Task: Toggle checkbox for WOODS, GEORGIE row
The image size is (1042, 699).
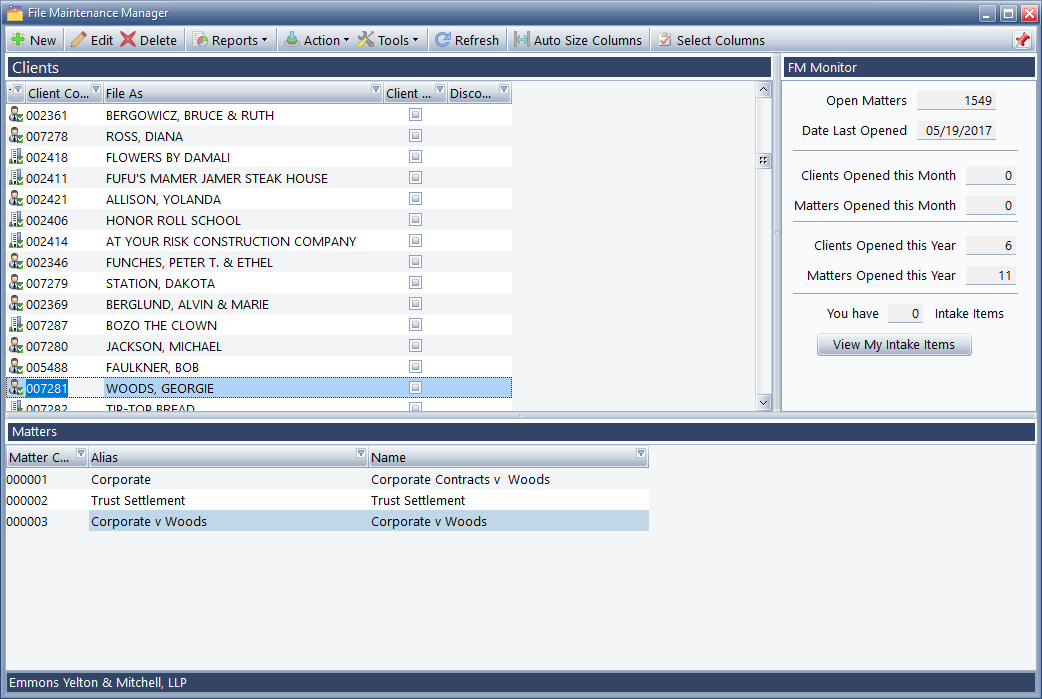Action: pos(415,387)
